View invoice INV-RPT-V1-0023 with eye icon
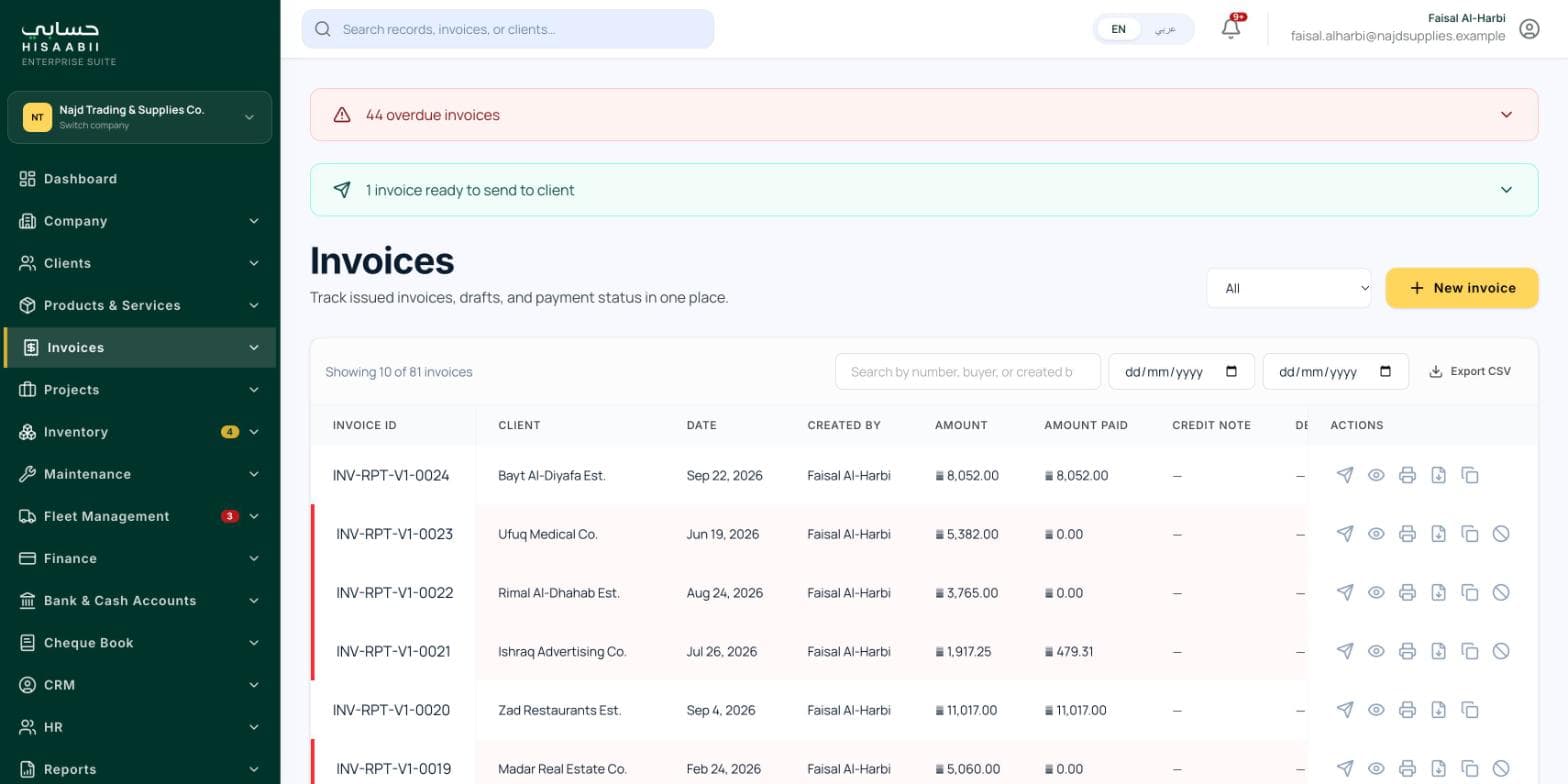Image resolution: width=1568 pixels, height=784 pixels. (1376, 534)
